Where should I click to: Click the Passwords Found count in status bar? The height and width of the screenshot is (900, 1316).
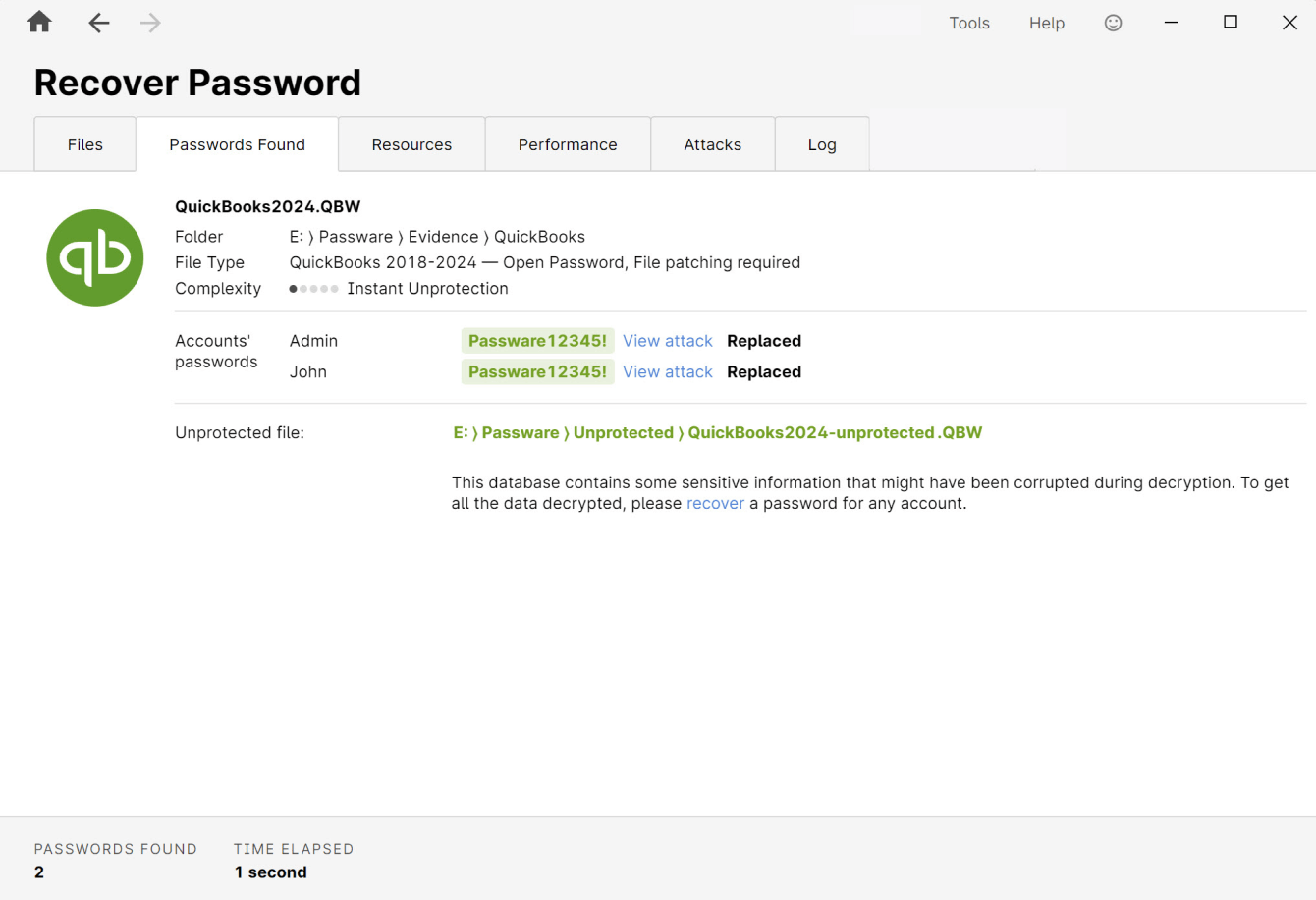[39, 872]
